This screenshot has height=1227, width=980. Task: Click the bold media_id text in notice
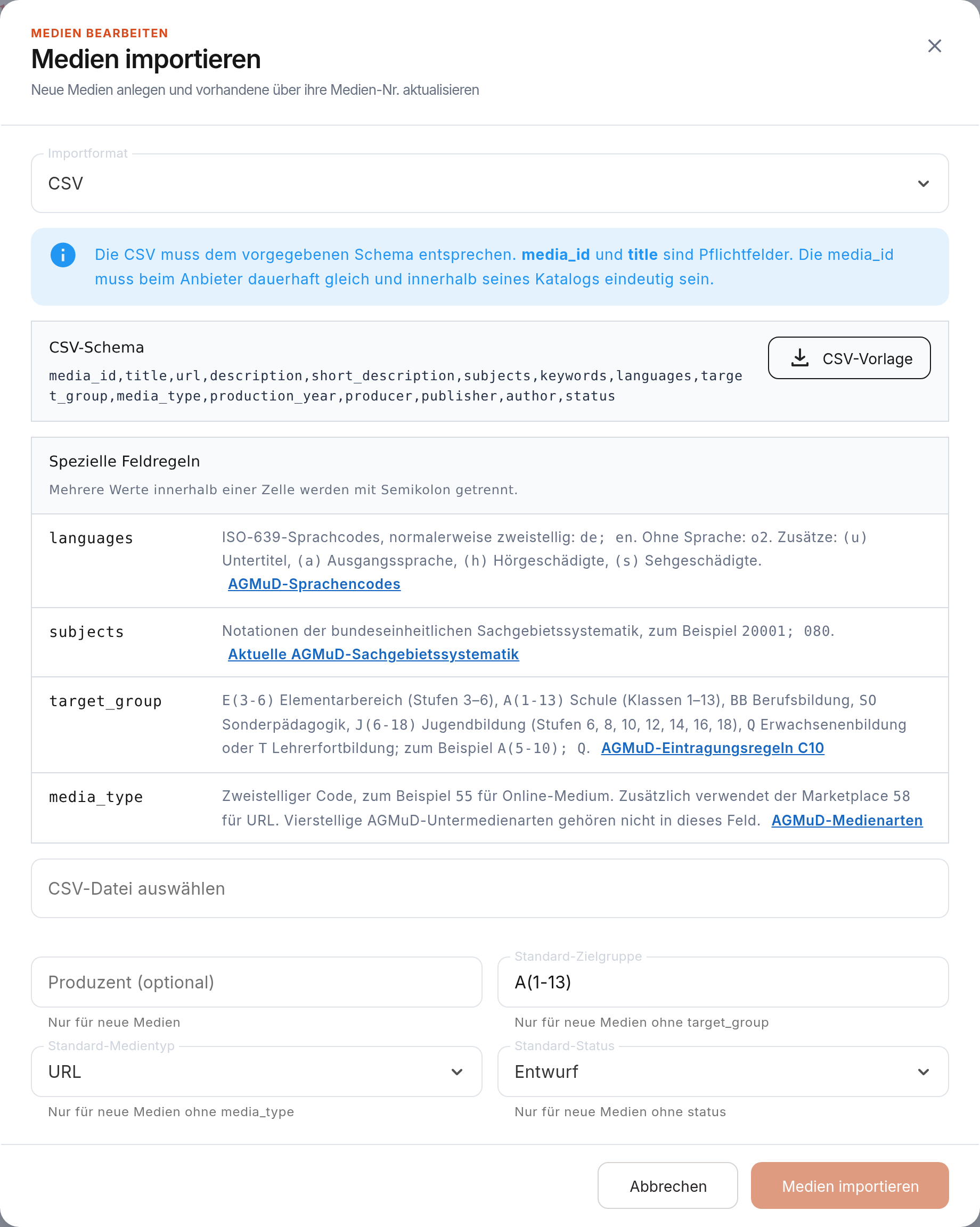[556, 255]
